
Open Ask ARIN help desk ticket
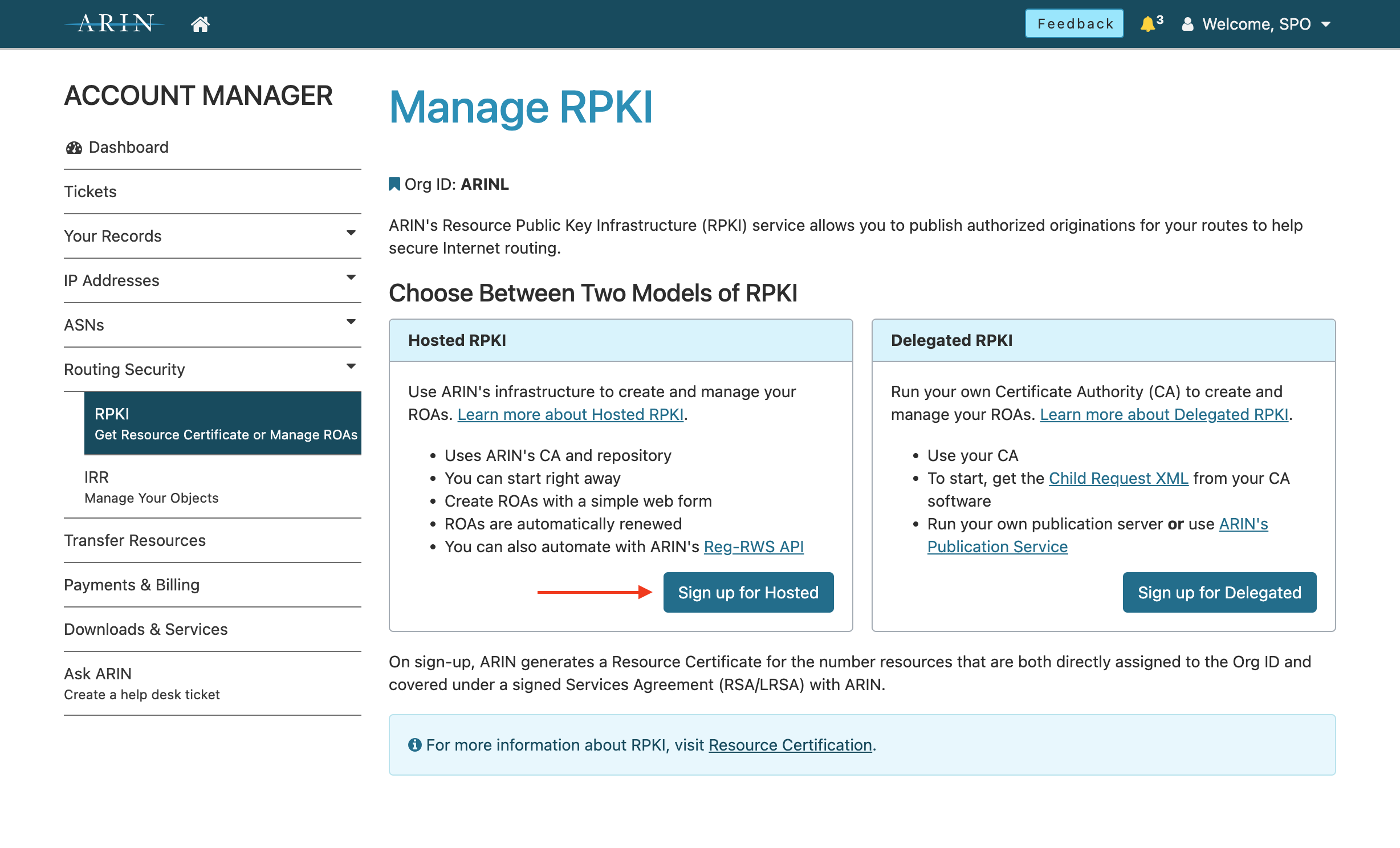point(212,683)
